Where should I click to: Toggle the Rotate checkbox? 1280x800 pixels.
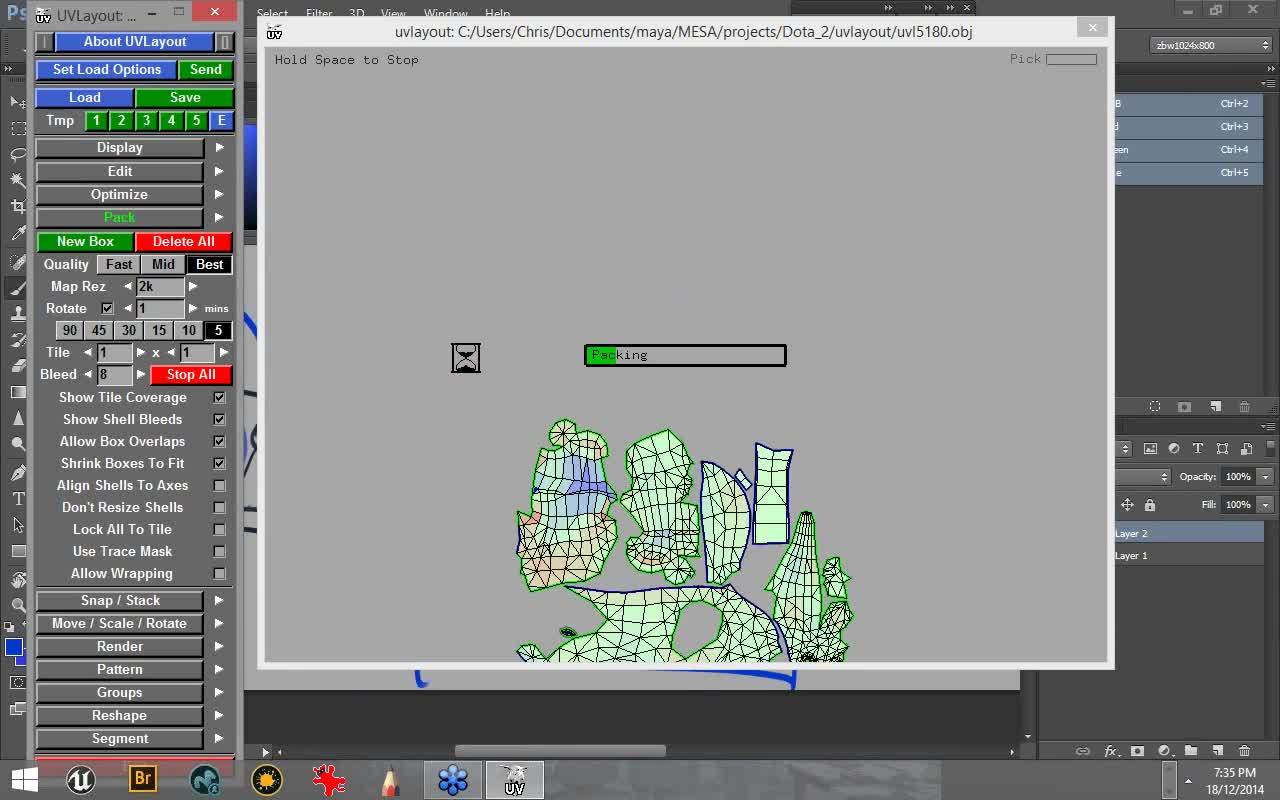tap(107, 308)
